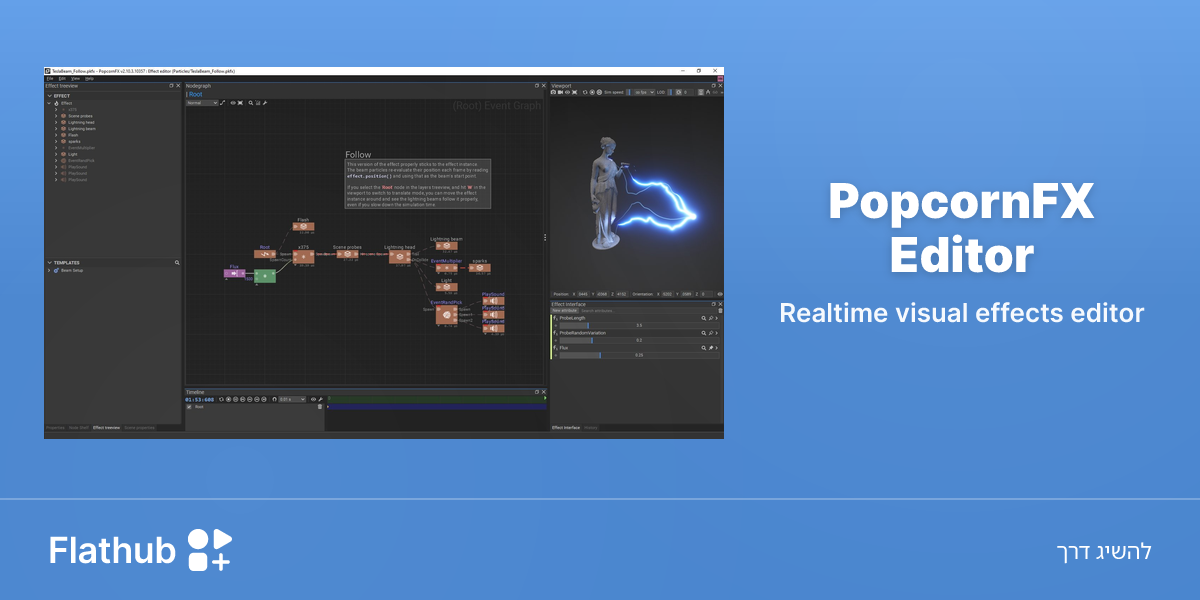
Task: Collapse the TEMPLATES section header
Action: (x=50, y=263)
